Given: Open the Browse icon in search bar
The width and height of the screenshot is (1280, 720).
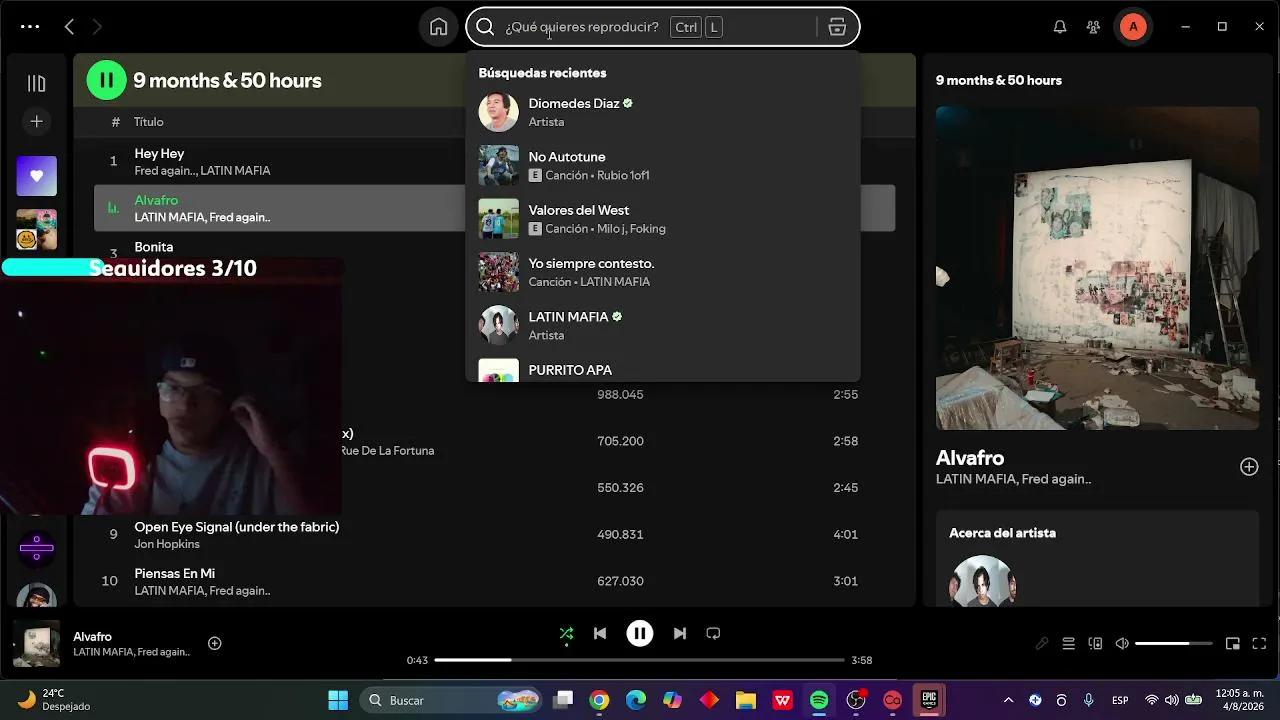Looking at the screenshot, I should 838,27.
